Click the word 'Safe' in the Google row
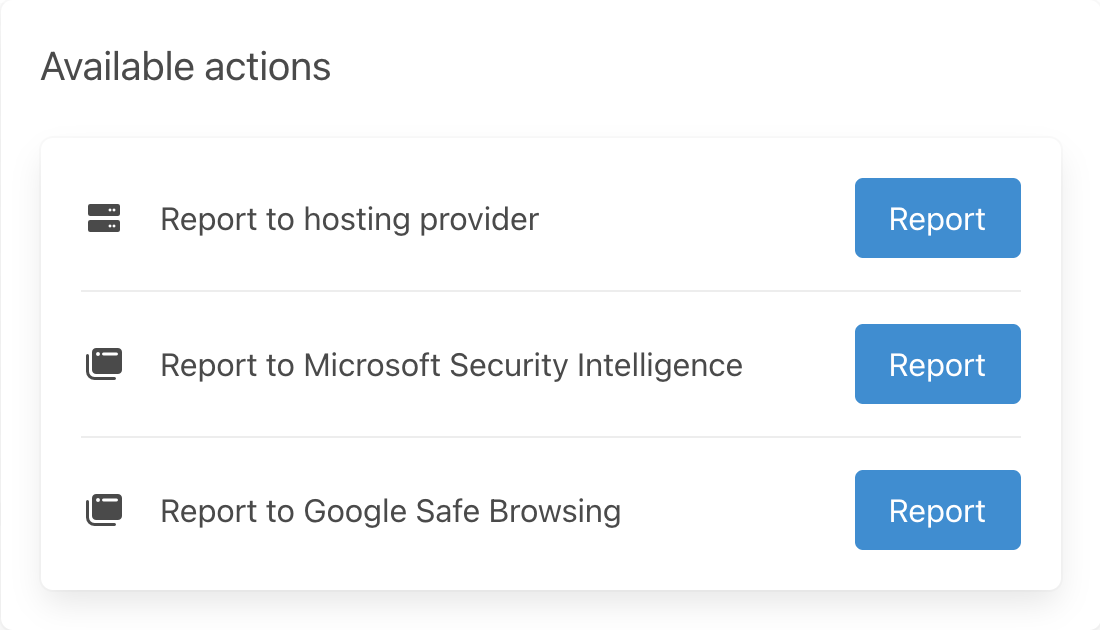 (456, 511)
